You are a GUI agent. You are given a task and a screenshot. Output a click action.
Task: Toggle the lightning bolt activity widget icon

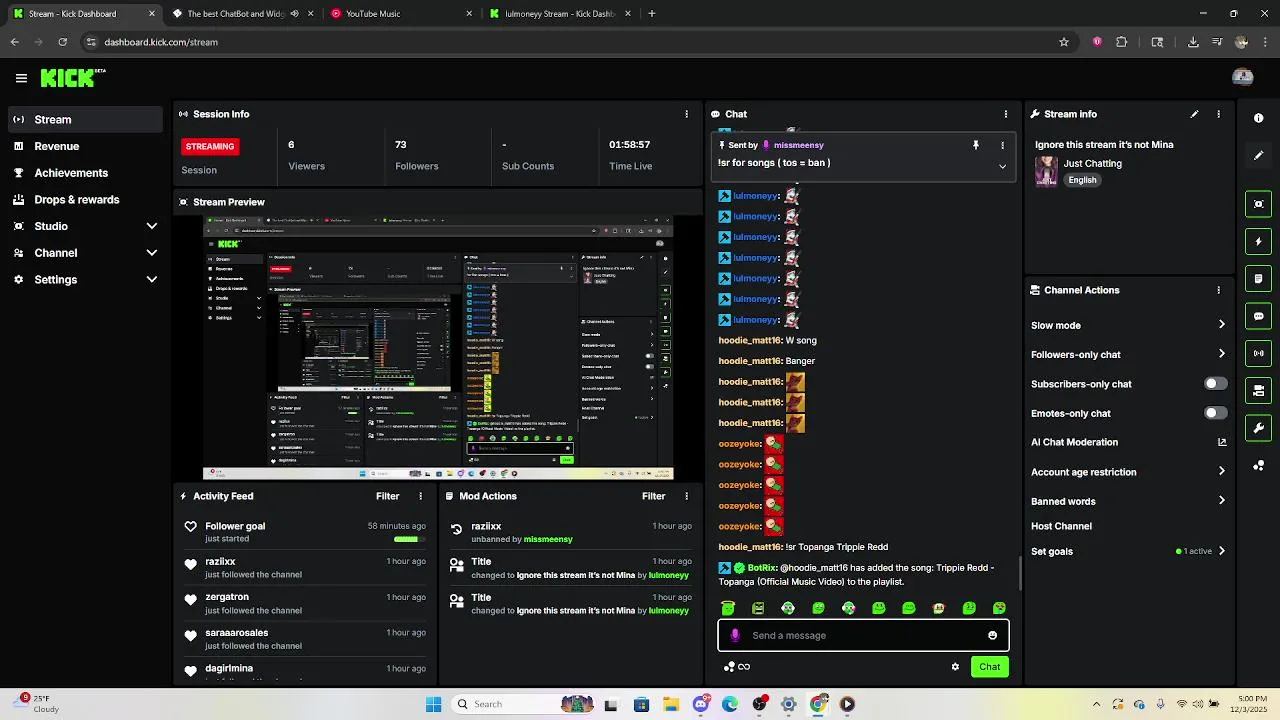pos(1258,241)
